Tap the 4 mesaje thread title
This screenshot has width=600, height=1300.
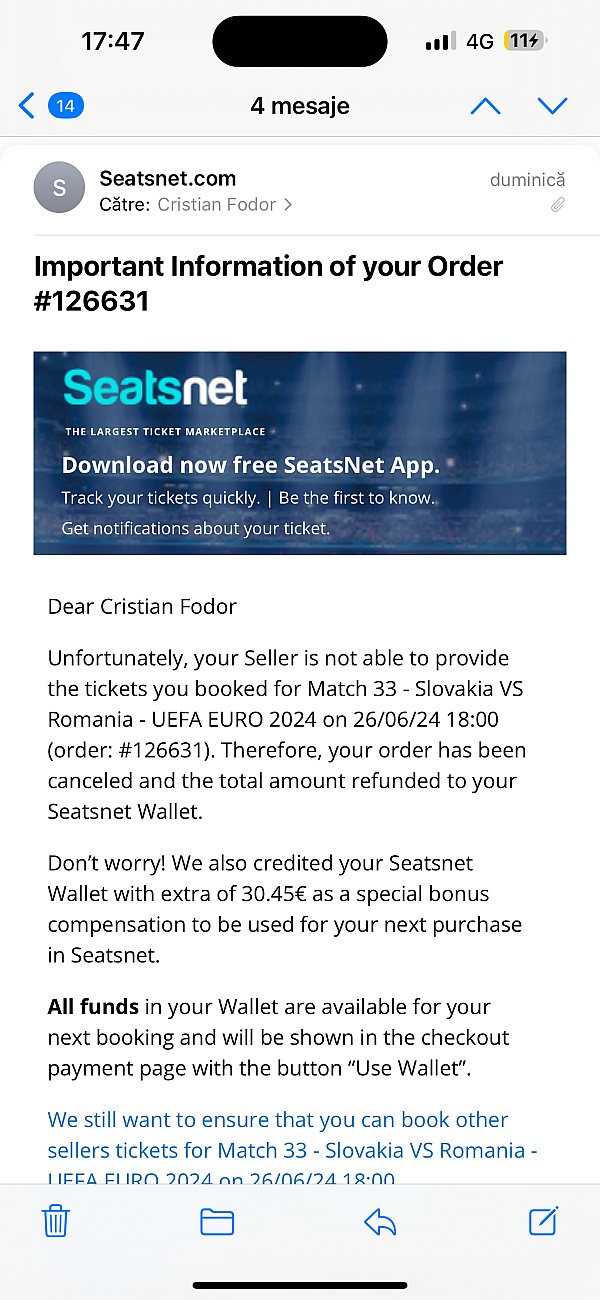[x=300, y=105]
